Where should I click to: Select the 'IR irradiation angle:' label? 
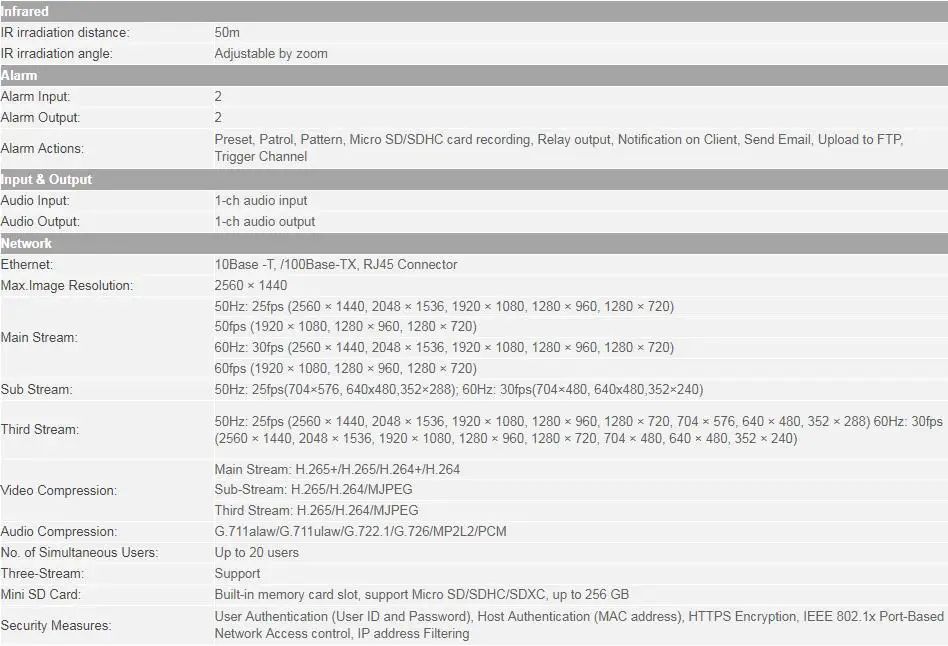click(x=57, y=54)
